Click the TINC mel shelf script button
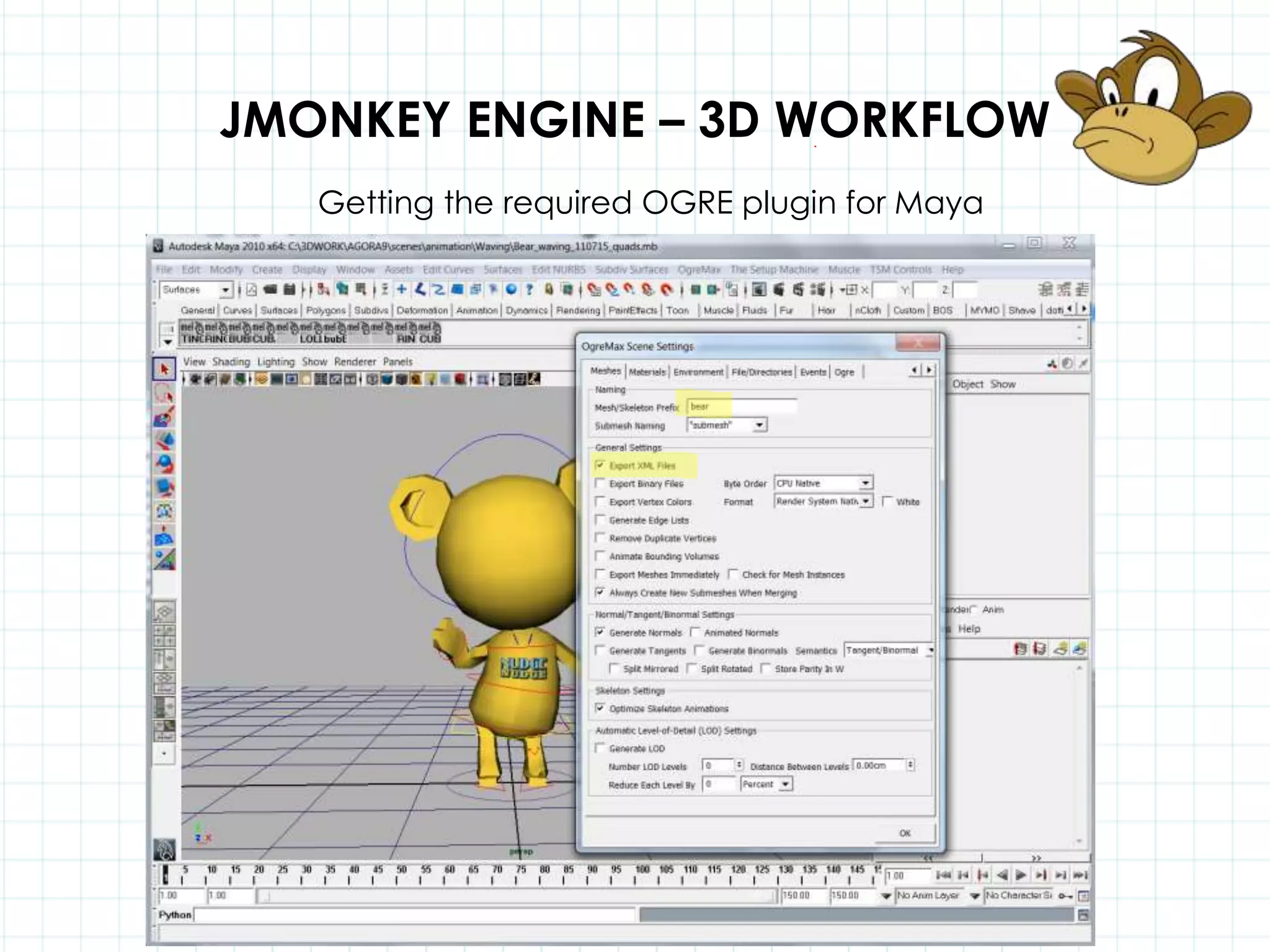This screenshot has width=1270, height=952. click(191, 332)
